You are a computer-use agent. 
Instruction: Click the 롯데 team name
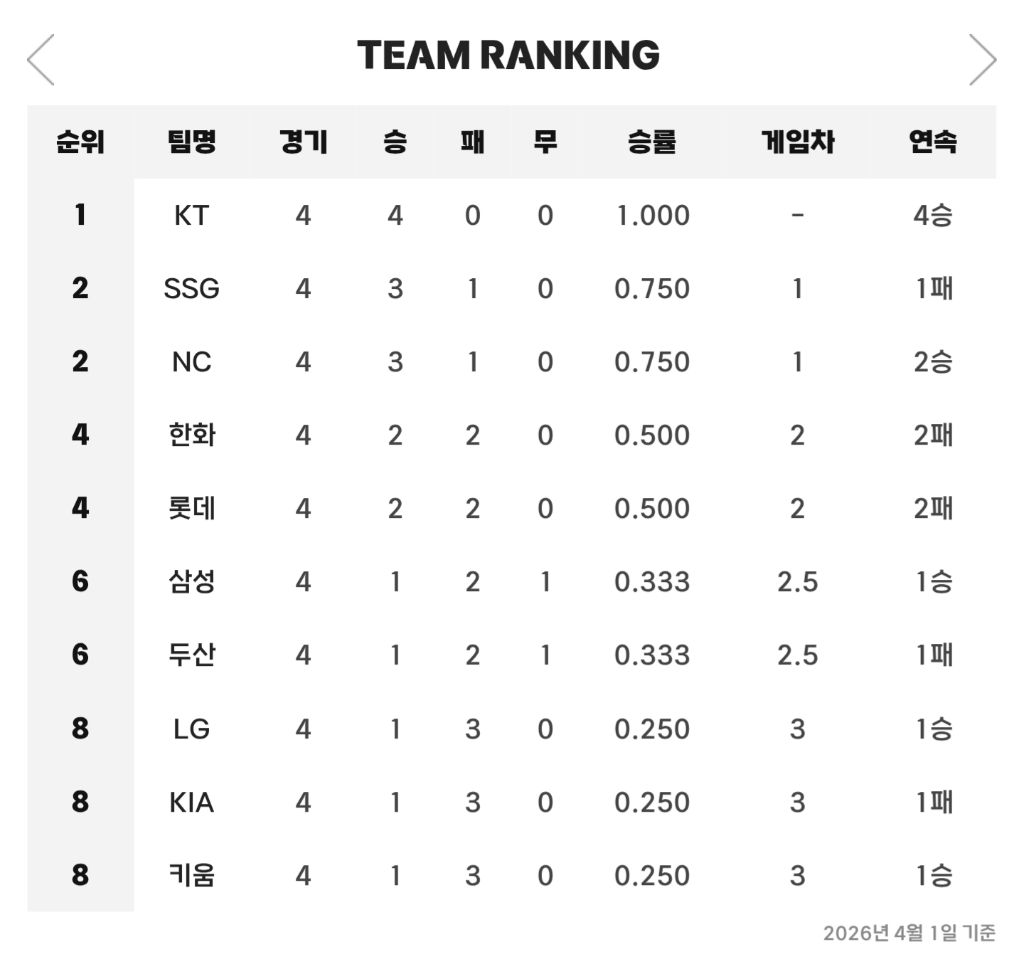click(x=191, y=509)
